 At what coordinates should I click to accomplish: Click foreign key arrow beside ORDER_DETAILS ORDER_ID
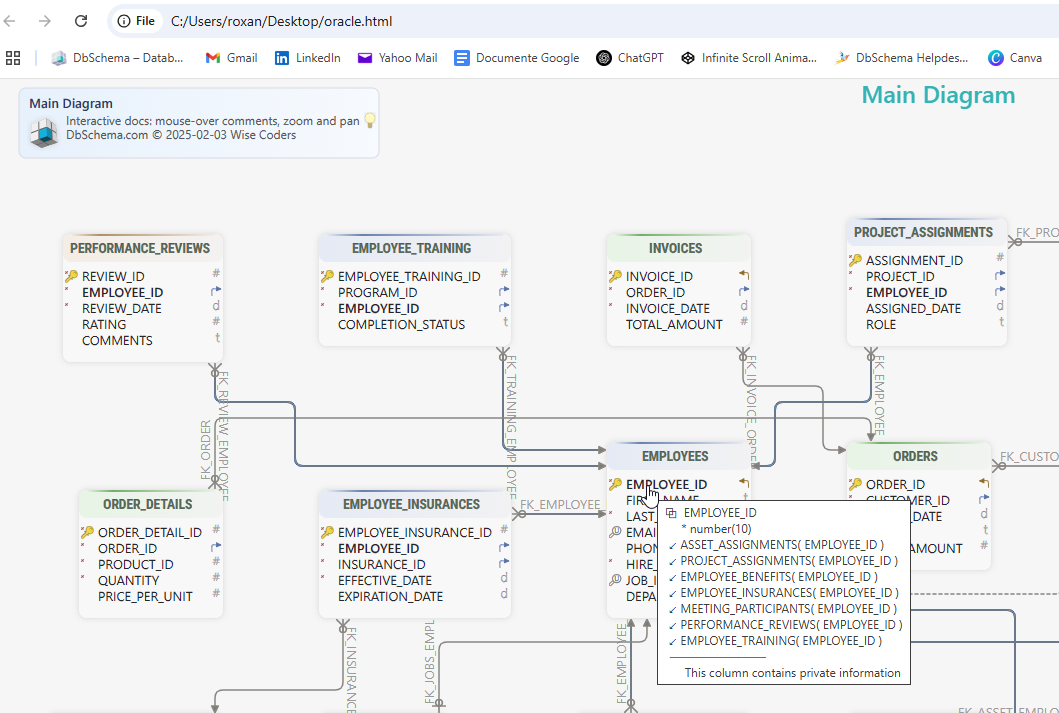[216, 547]
